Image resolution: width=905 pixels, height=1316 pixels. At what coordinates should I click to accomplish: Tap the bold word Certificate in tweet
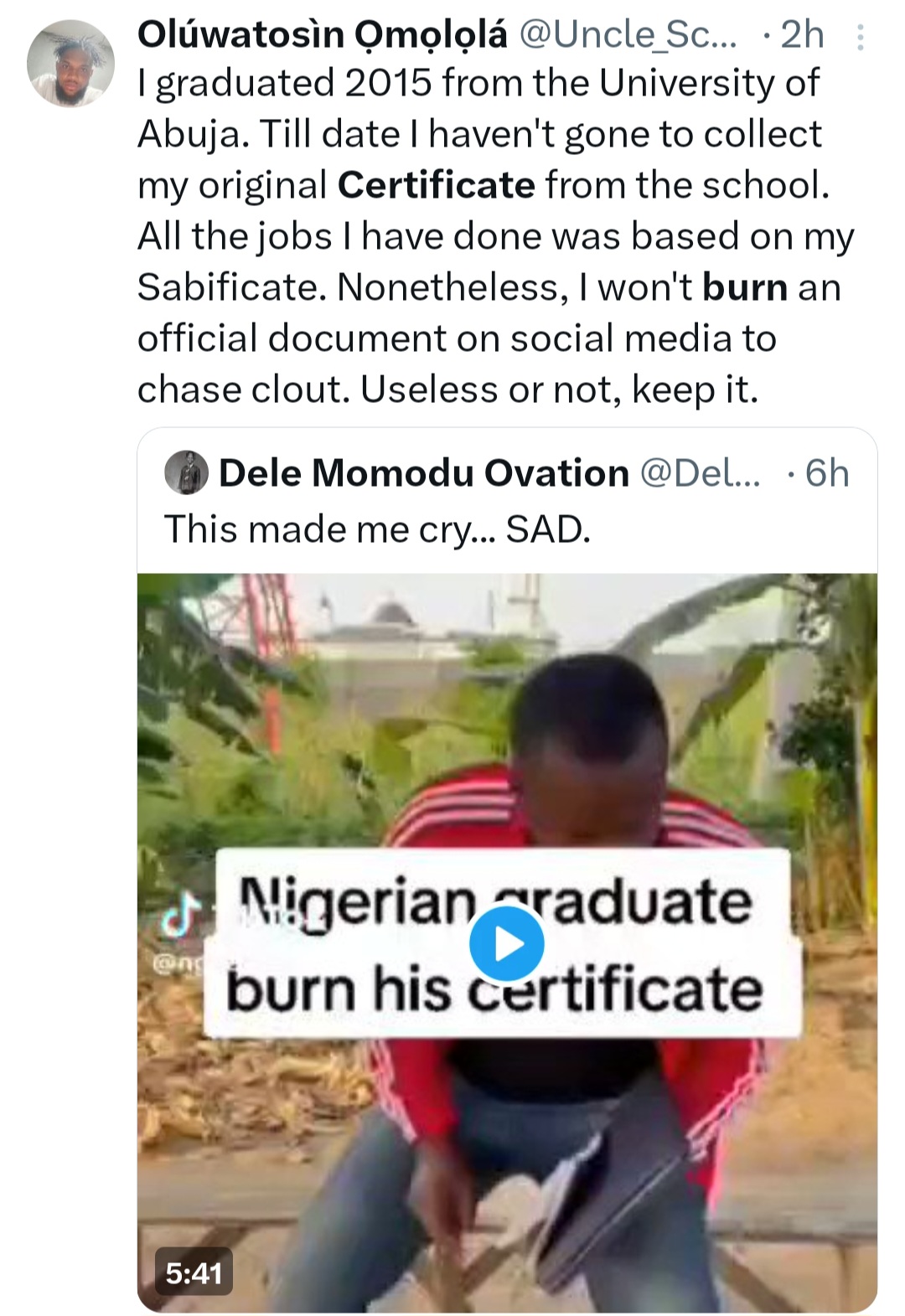tap(436, 185)
